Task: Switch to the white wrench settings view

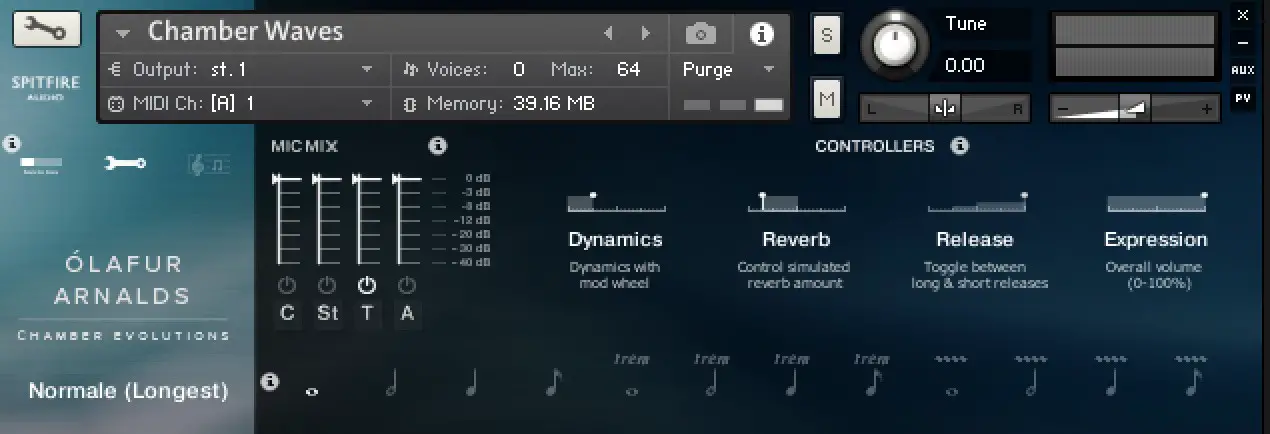Action: click(x=125, y=163)
